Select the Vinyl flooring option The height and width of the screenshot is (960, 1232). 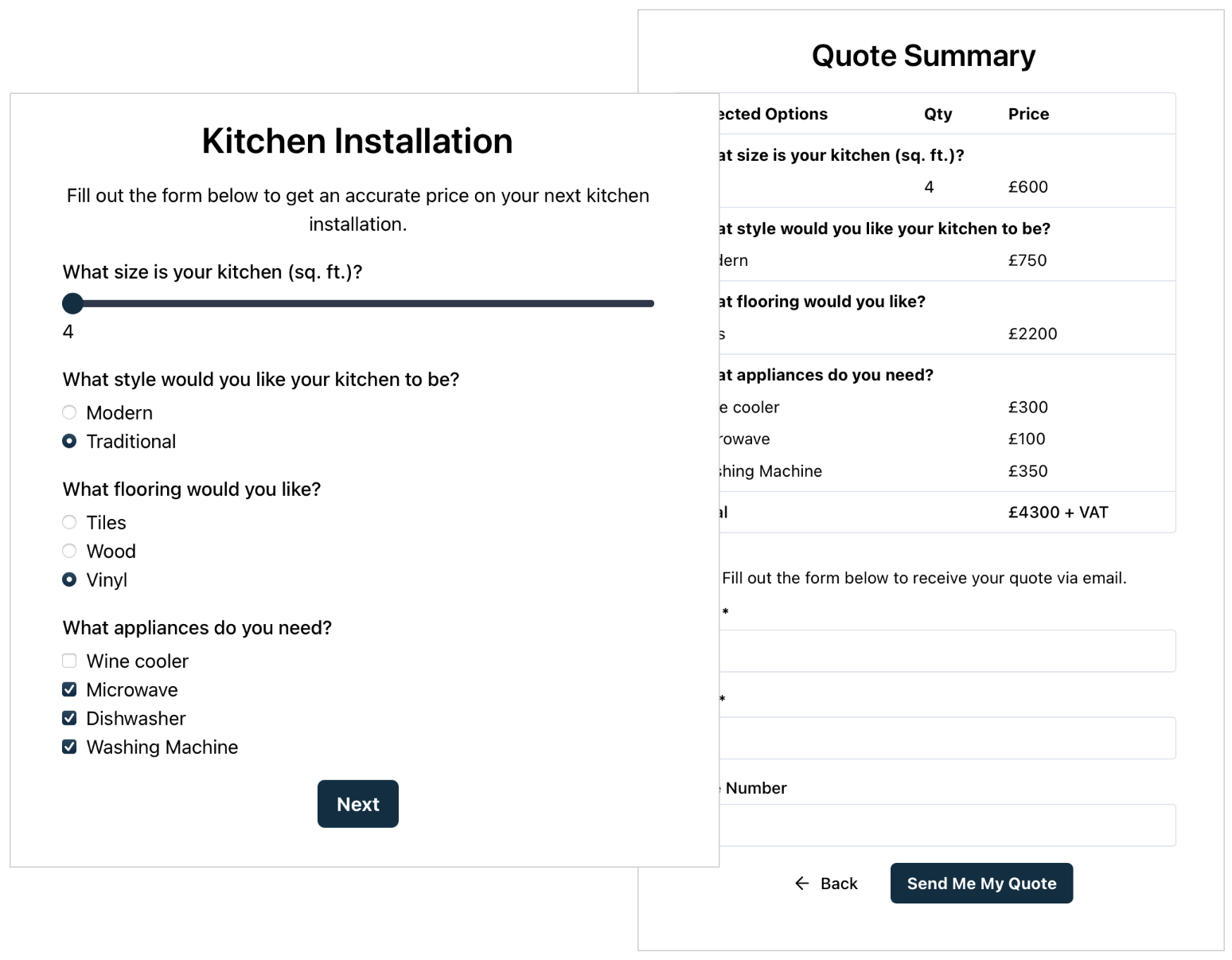[x=69, y=580]
